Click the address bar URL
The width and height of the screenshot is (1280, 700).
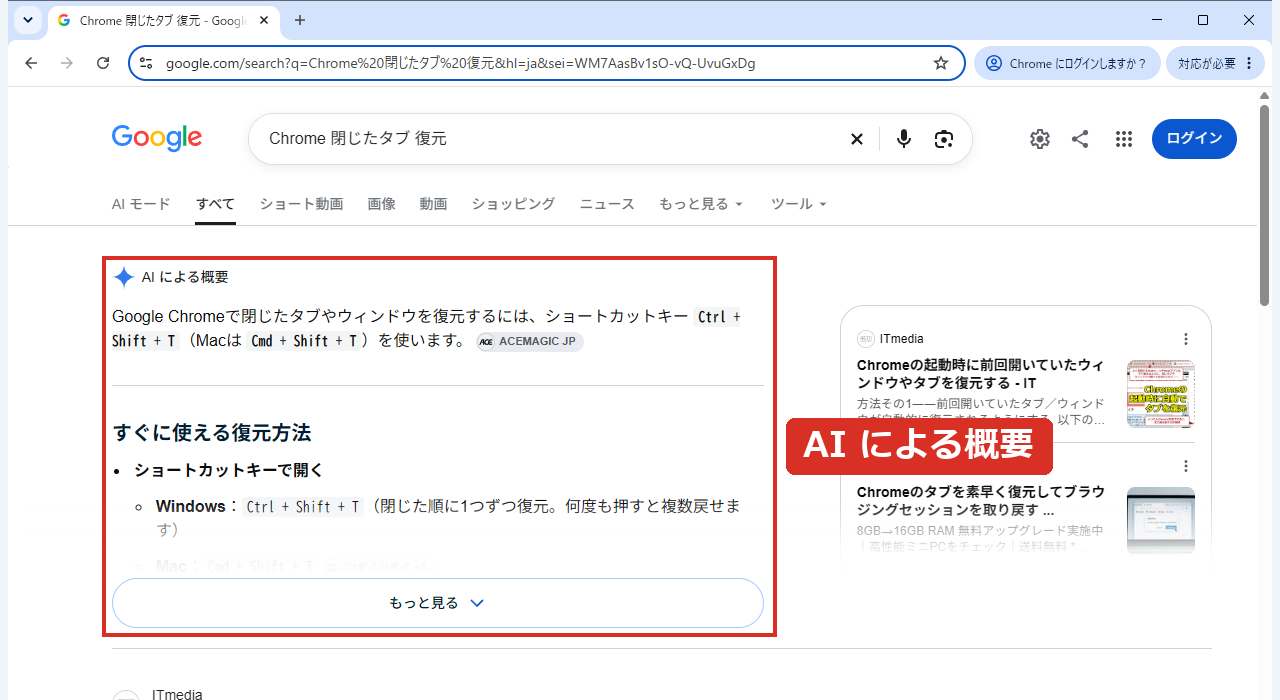pos(460,63)
